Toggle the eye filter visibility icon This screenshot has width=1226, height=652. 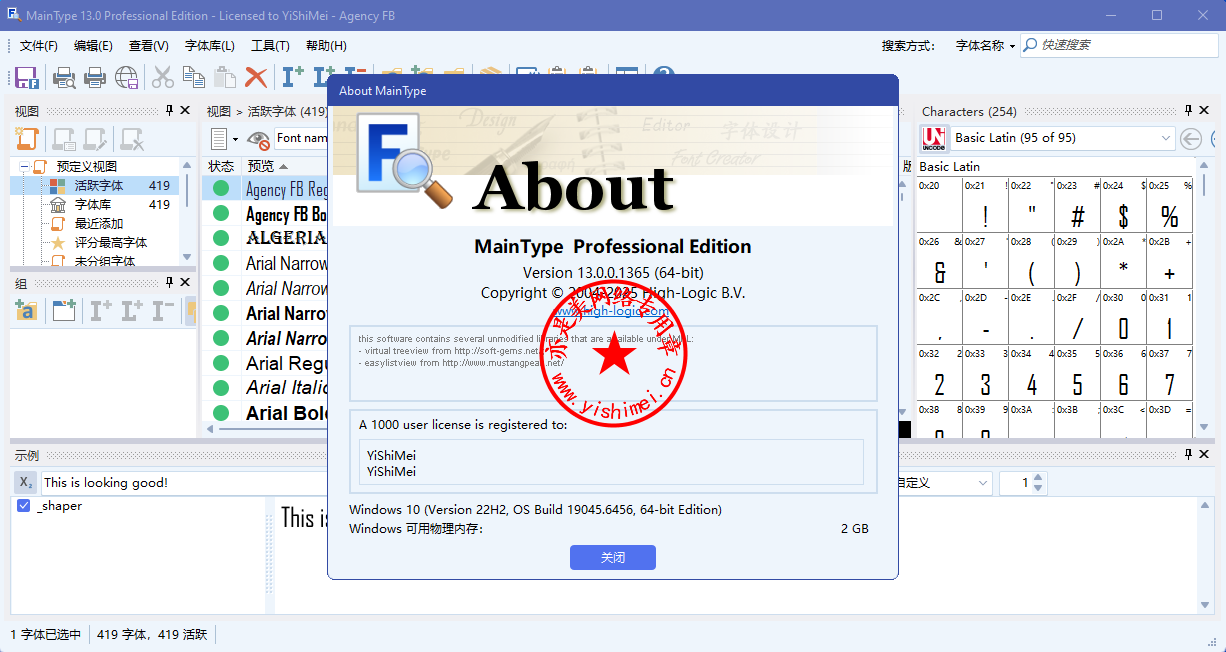258,139
